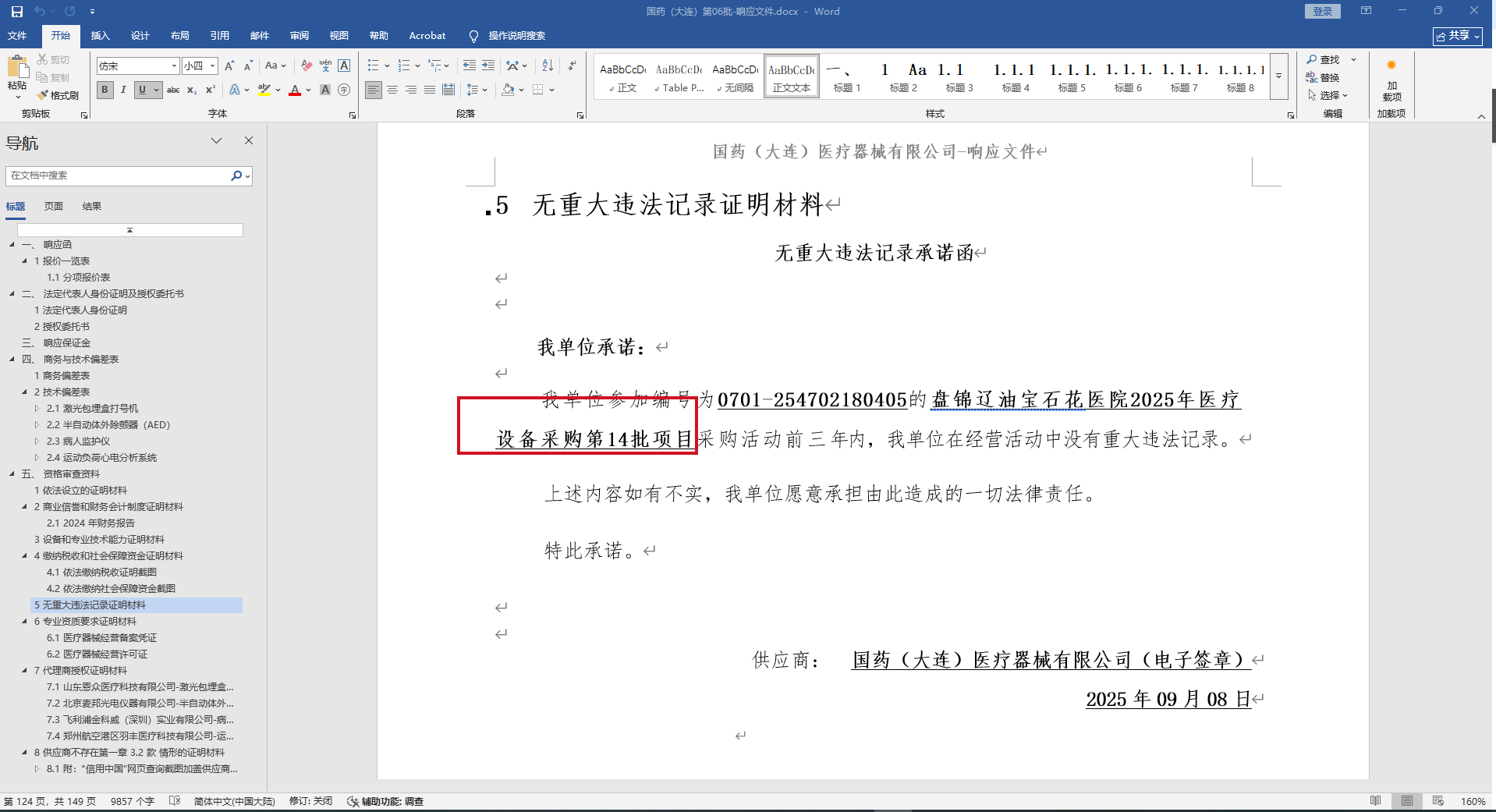Toggle left alignment for the paragraph
1496x812 pixels.
coord(374,90)
